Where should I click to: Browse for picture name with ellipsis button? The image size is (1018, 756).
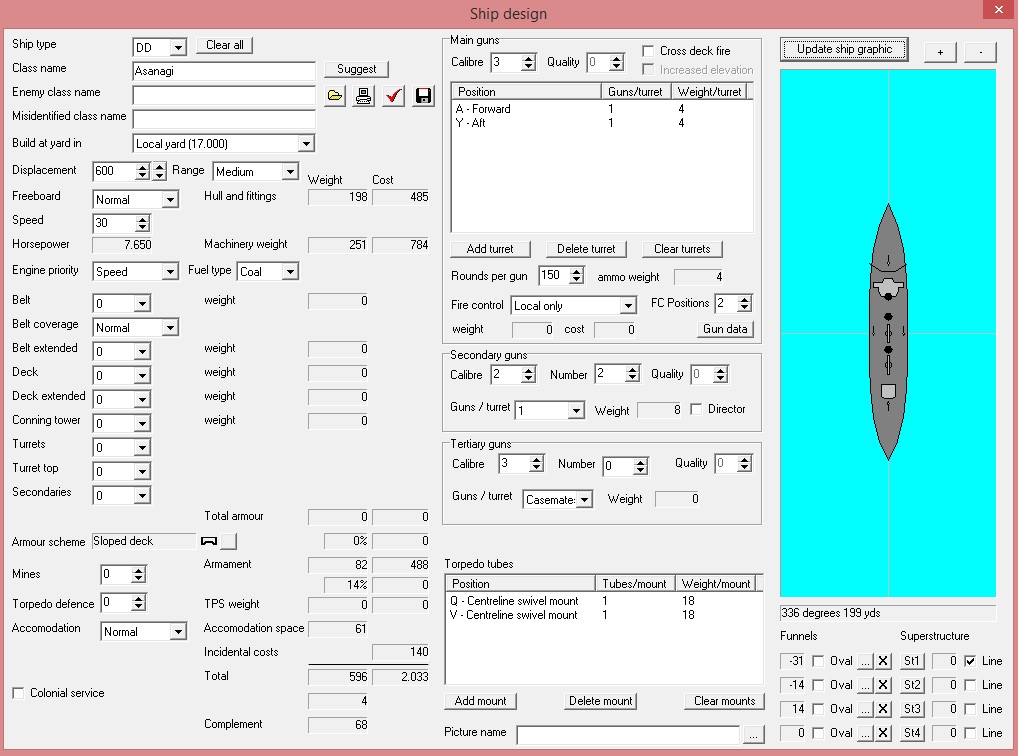pos(753,735)
